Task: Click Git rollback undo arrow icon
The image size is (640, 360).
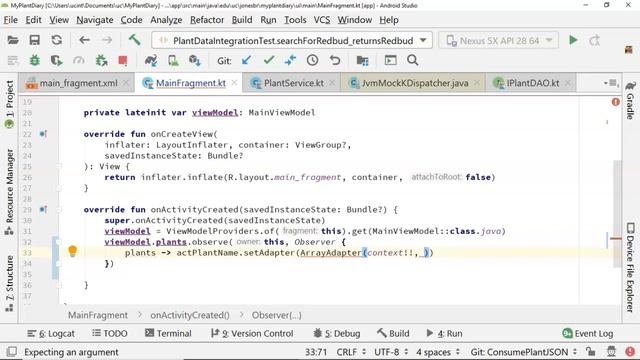Action: [335, 60]
